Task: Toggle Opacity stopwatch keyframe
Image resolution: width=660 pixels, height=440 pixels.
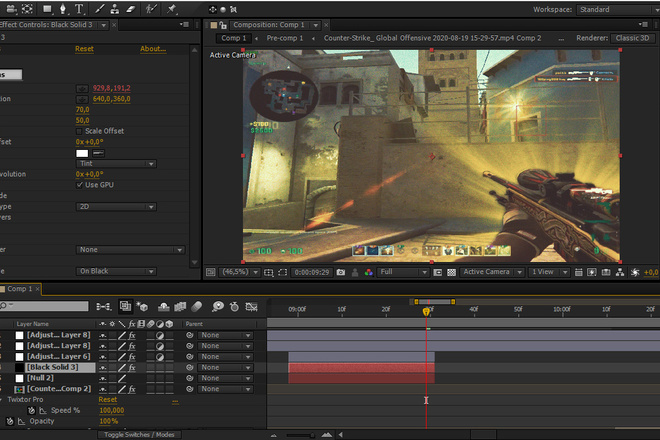Action: (x=10, y=421)
